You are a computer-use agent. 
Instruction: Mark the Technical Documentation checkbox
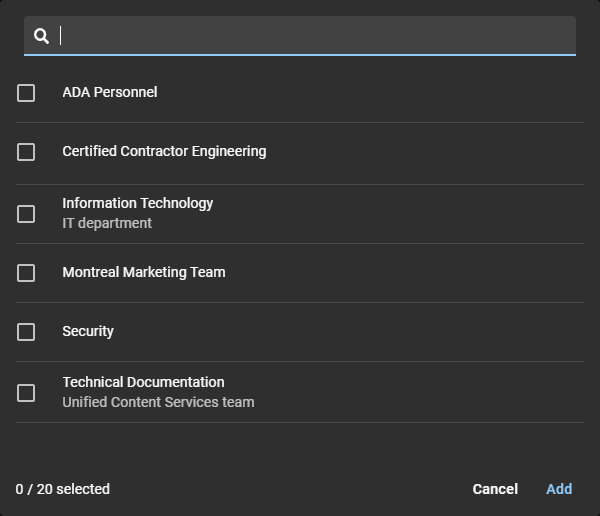[26, 393]
